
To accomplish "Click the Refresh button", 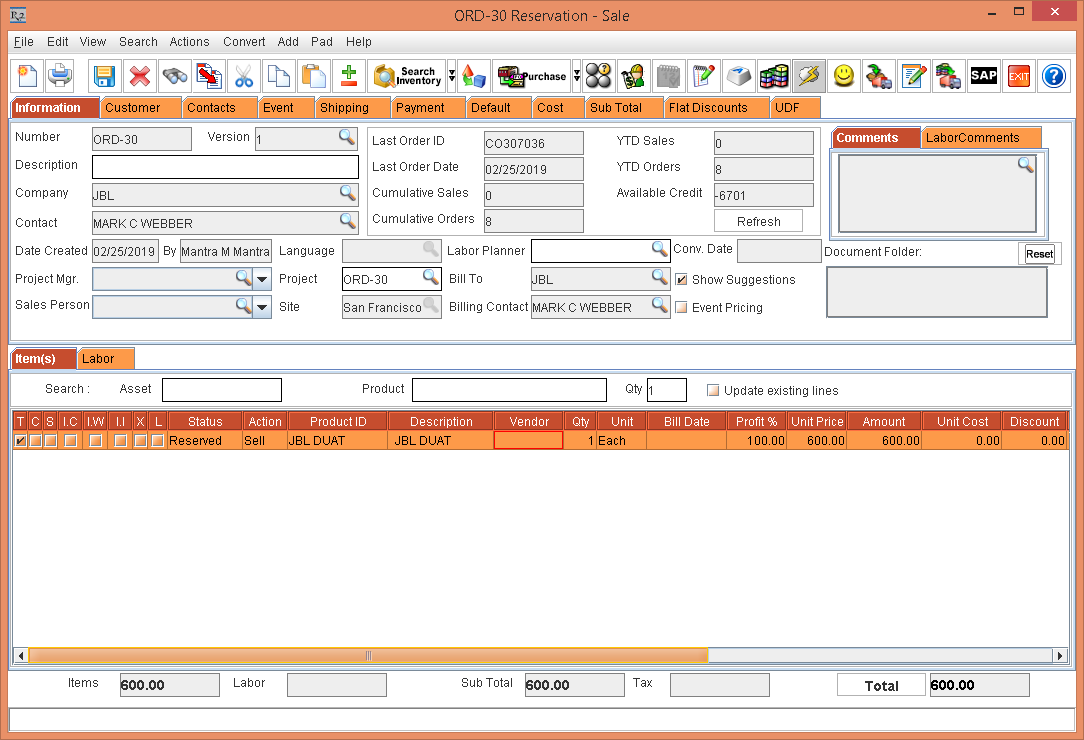I will coord(758,221).
